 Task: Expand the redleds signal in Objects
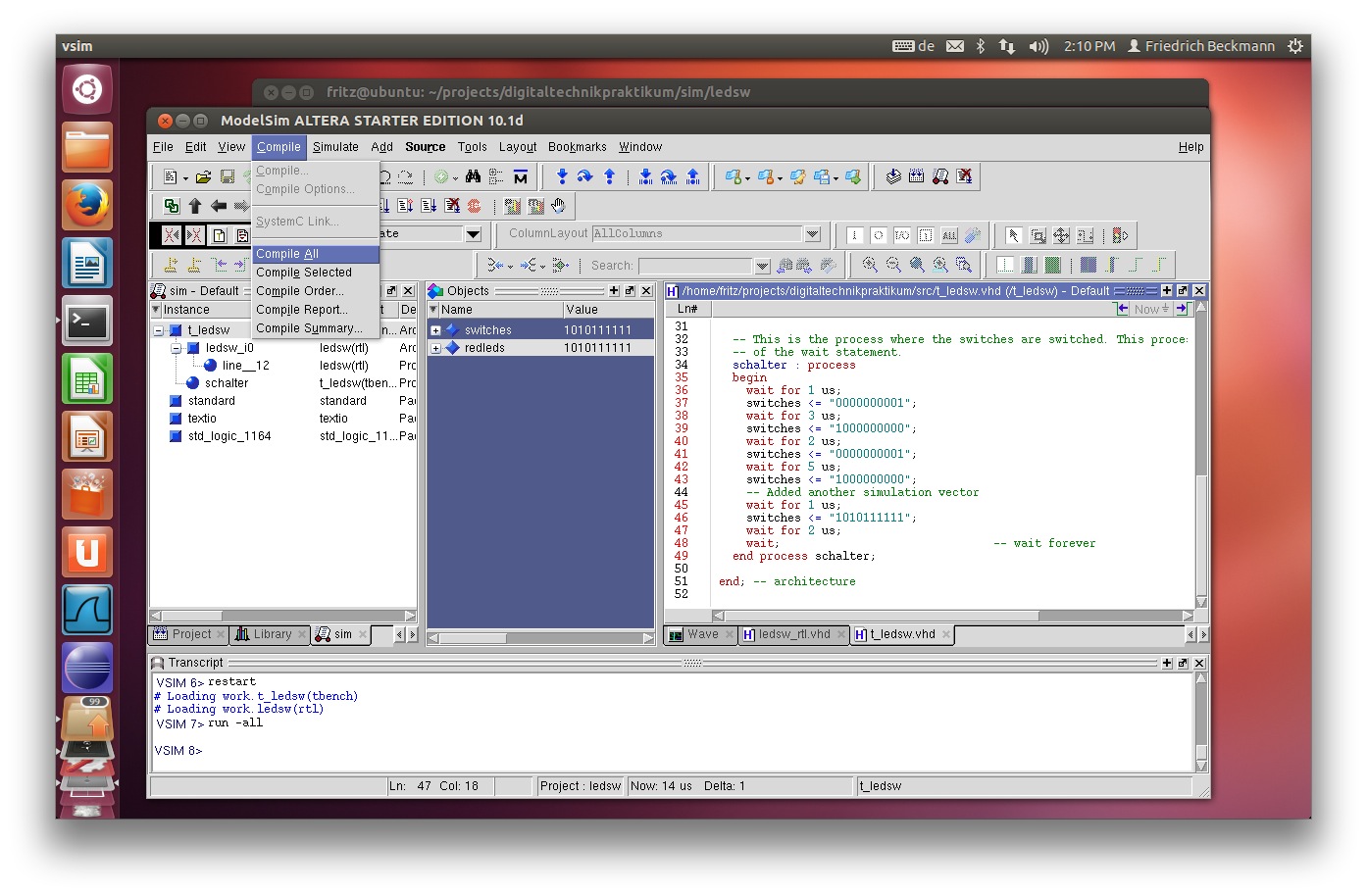(x=435, y=348)
